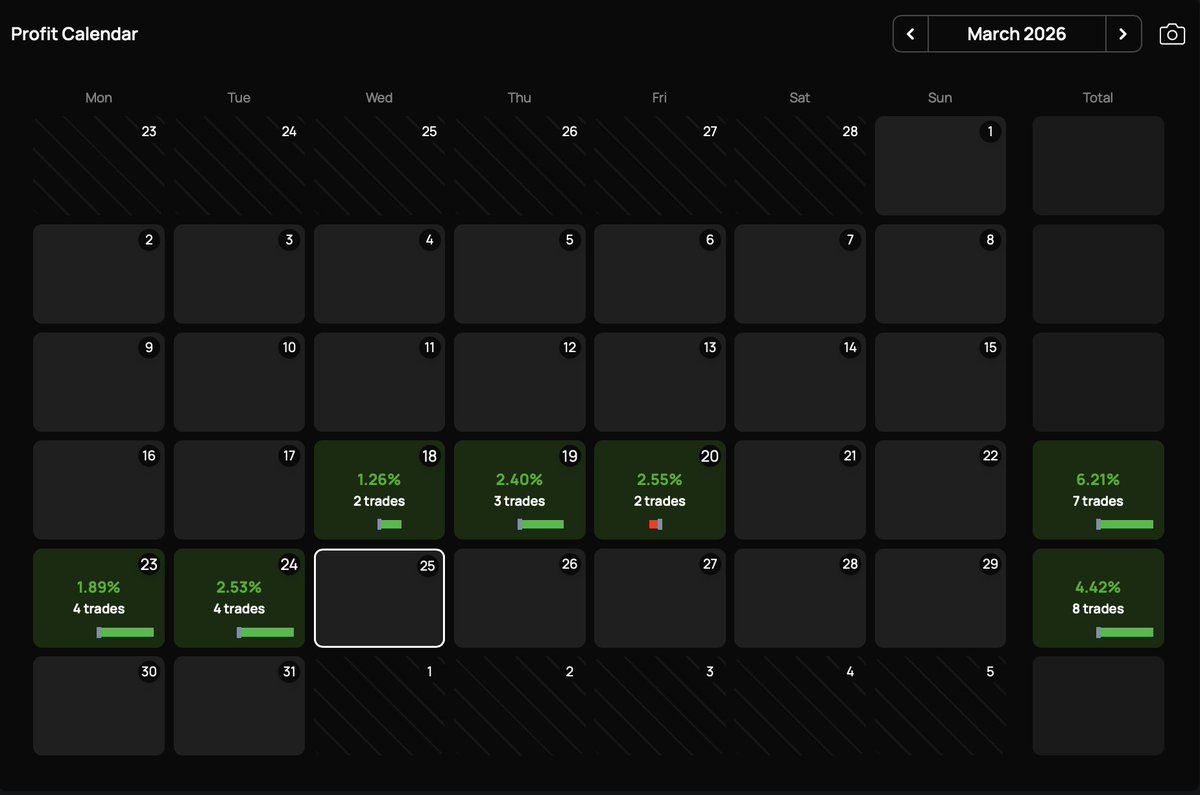Viewport: 1200px width, 795px height.
Task: Click the 2.53% profit value
Action: tap(239, 587)
